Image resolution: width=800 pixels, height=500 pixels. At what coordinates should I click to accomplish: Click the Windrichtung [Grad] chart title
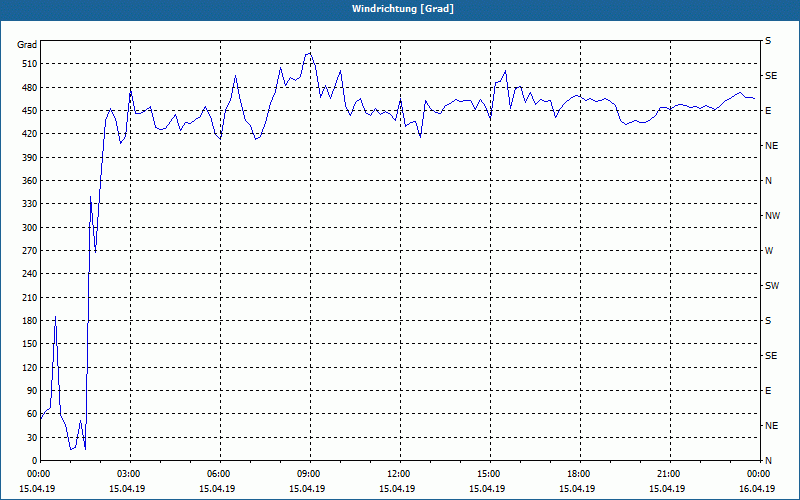coord(403,9)
